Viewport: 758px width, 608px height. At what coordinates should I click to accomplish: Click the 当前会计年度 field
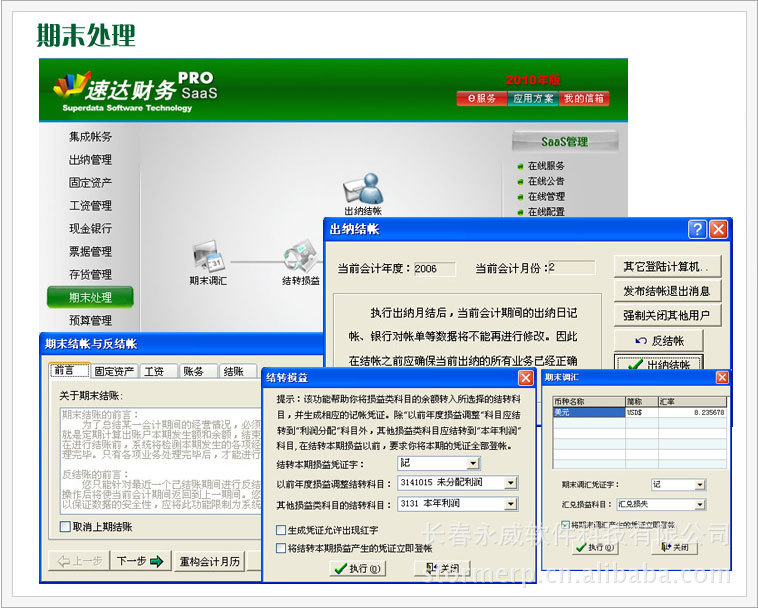tap(435, 269)
